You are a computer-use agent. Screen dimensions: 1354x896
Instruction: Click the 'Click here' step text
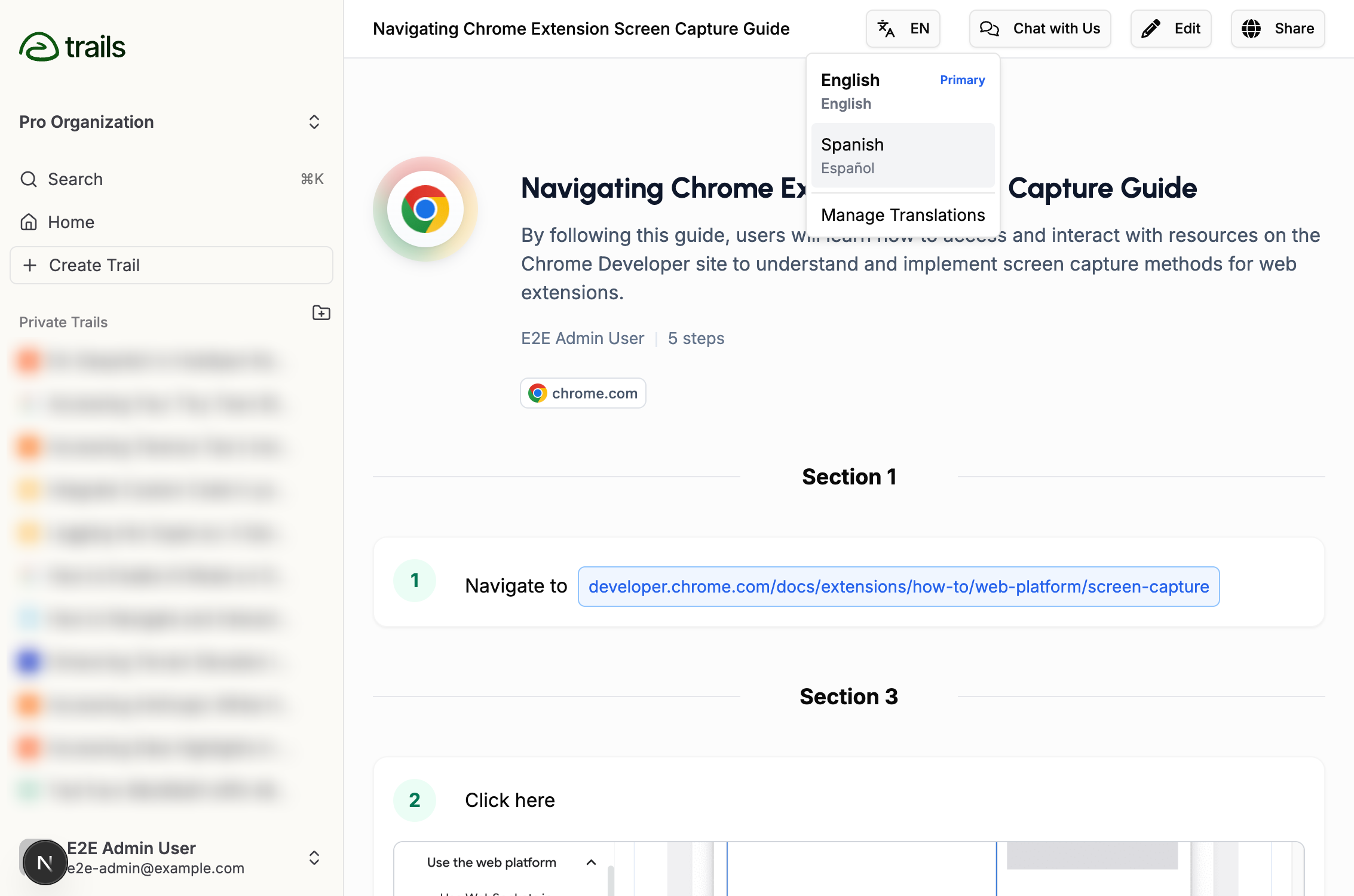510,800
